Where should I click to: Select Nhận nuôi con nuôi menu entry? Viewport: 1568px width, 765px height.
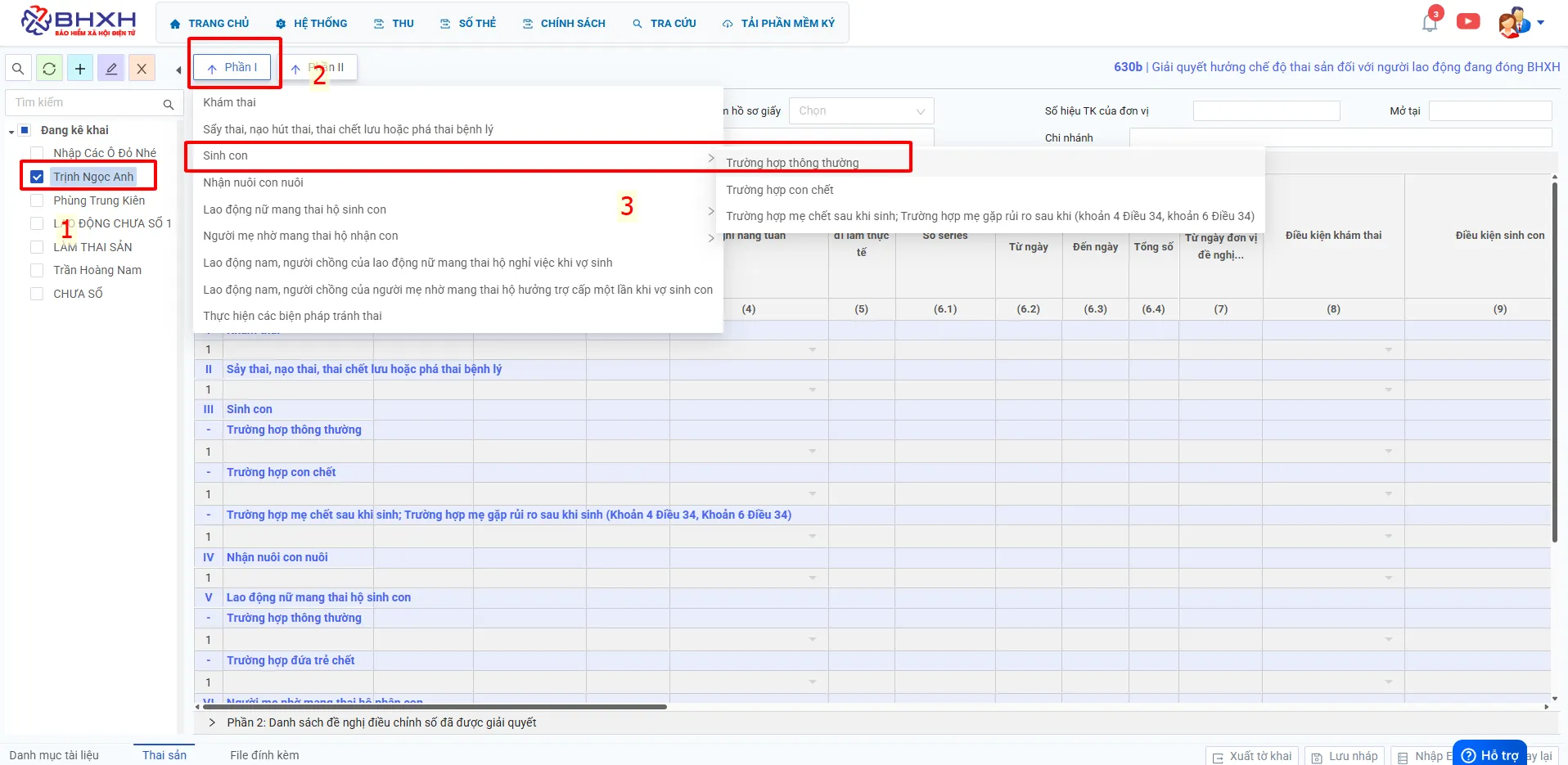tap(457, 182)
